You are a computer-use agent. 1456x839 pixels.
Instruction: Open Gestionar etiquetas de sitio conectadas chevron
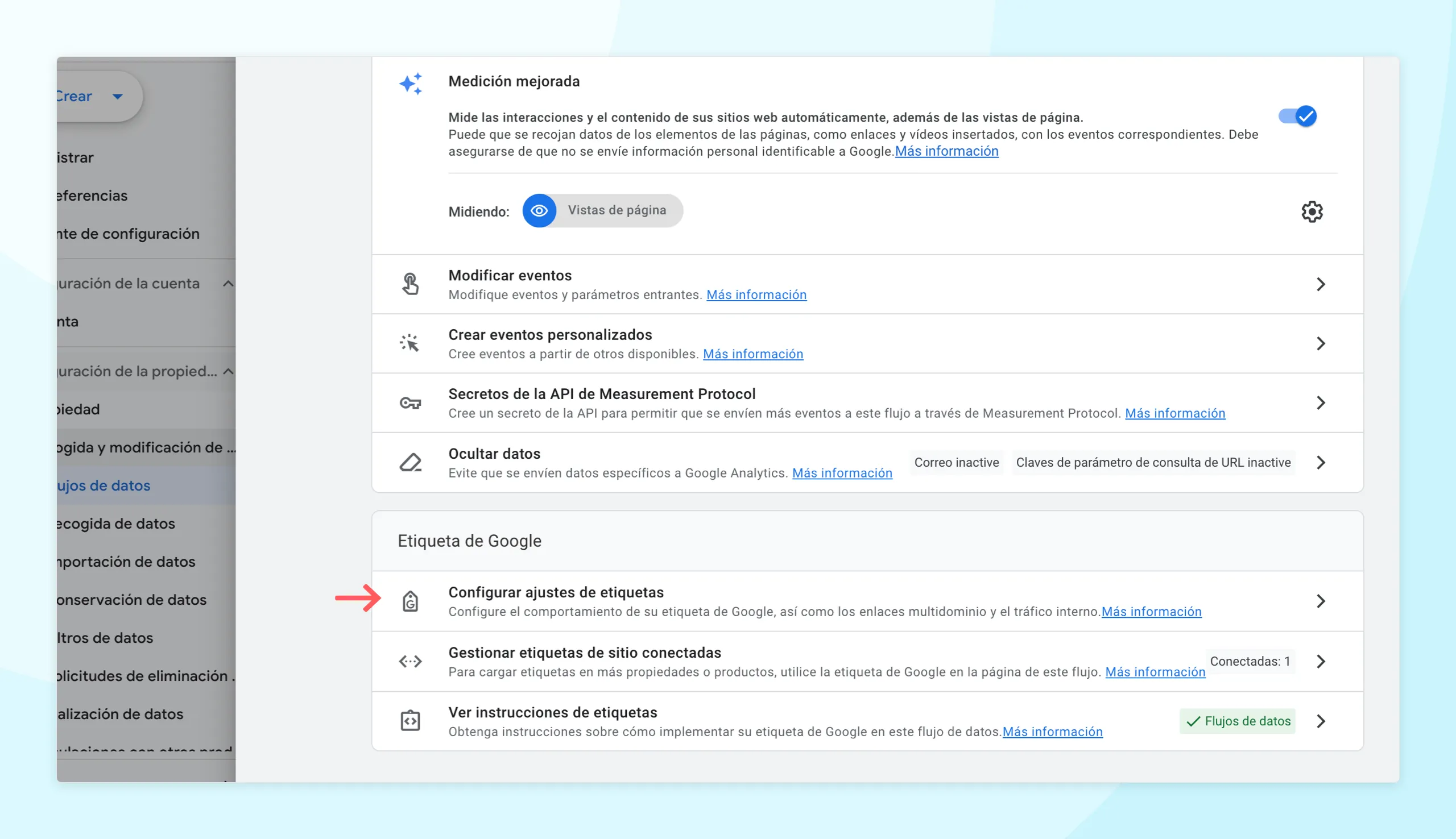click(1321, 661)
